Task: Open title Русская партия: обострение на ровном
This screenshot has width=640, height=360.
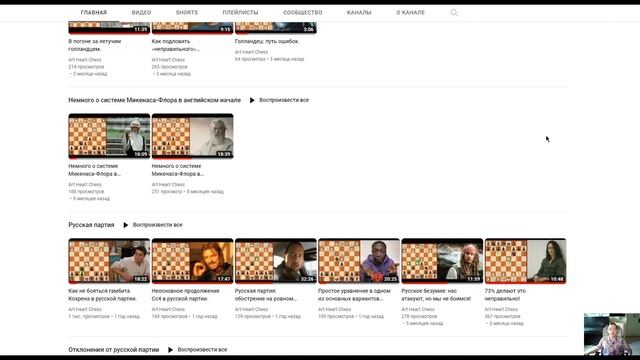Action: (x=266, y=295)
